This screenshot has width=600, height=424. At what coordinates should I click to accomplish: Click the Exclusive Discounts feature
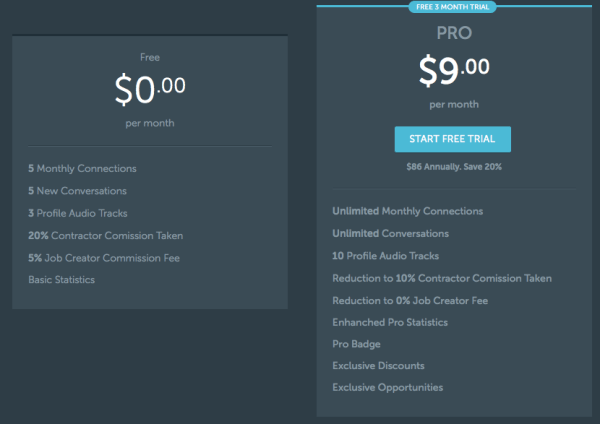coord(378,365)
